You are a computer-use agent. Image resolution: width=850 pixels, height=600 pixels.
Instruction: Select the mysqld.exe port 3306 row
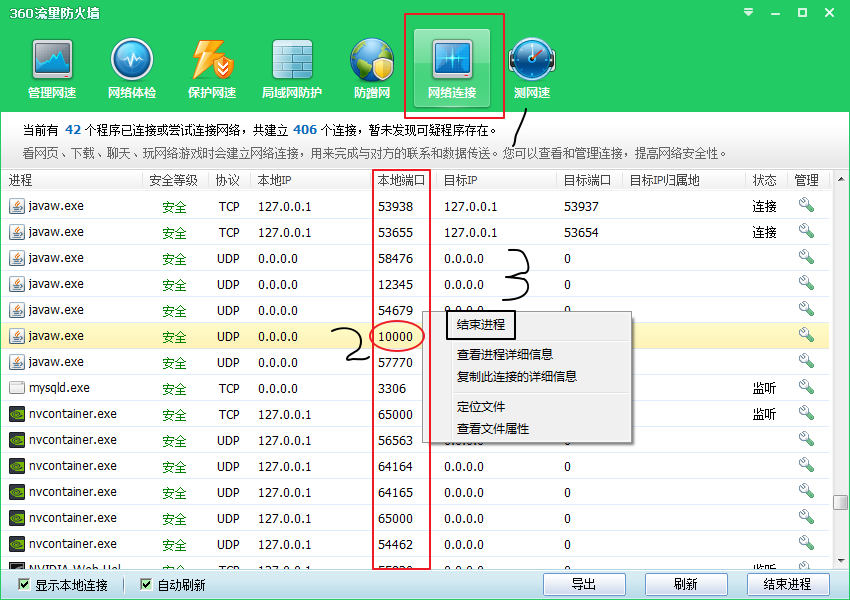(415, 388)
